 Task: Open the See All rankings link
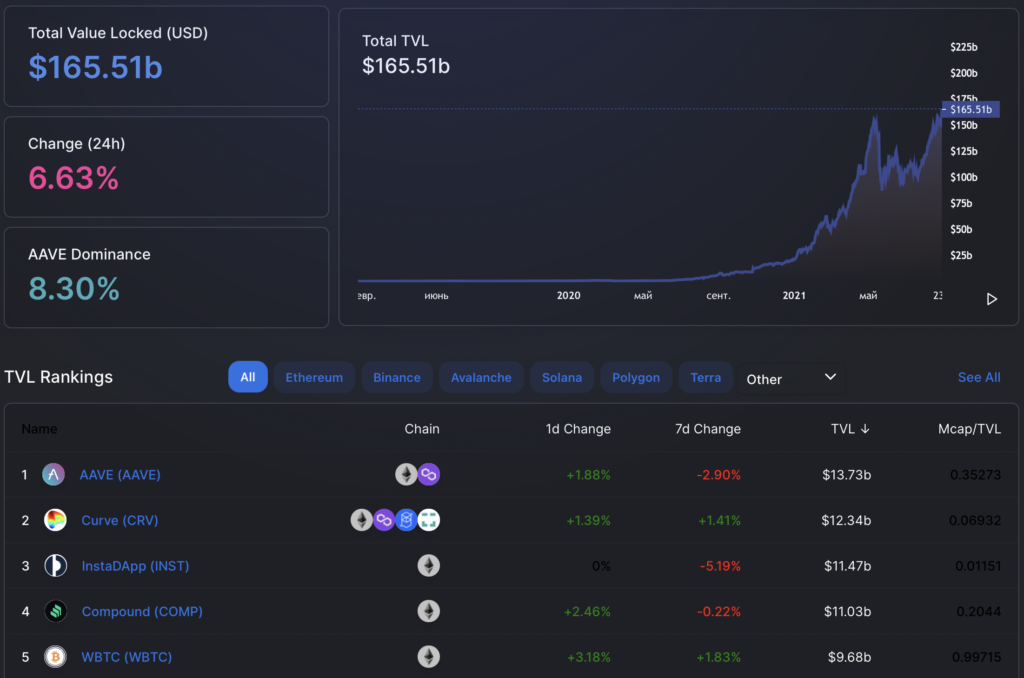click(x=978, y=377)
